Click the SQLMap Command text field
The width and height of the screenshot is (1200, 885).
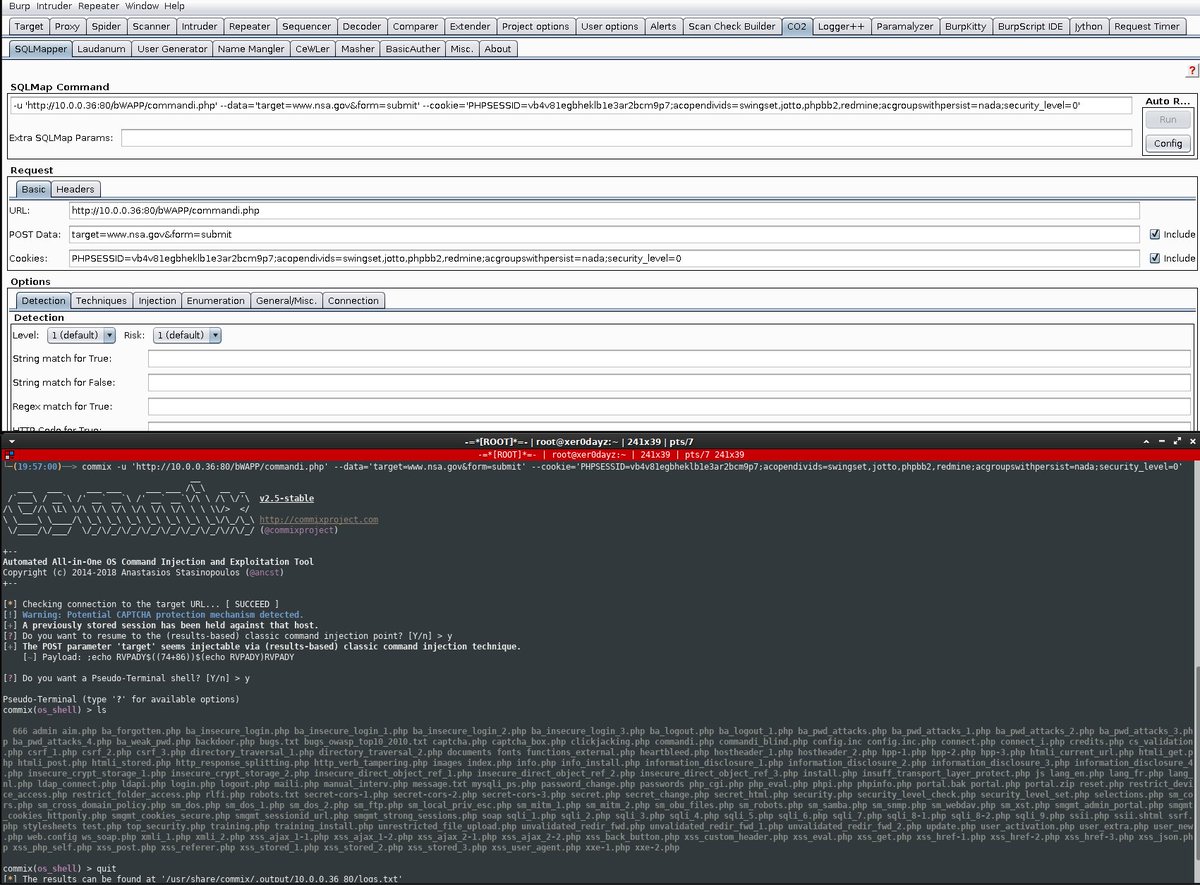click(x=570, y=104)
